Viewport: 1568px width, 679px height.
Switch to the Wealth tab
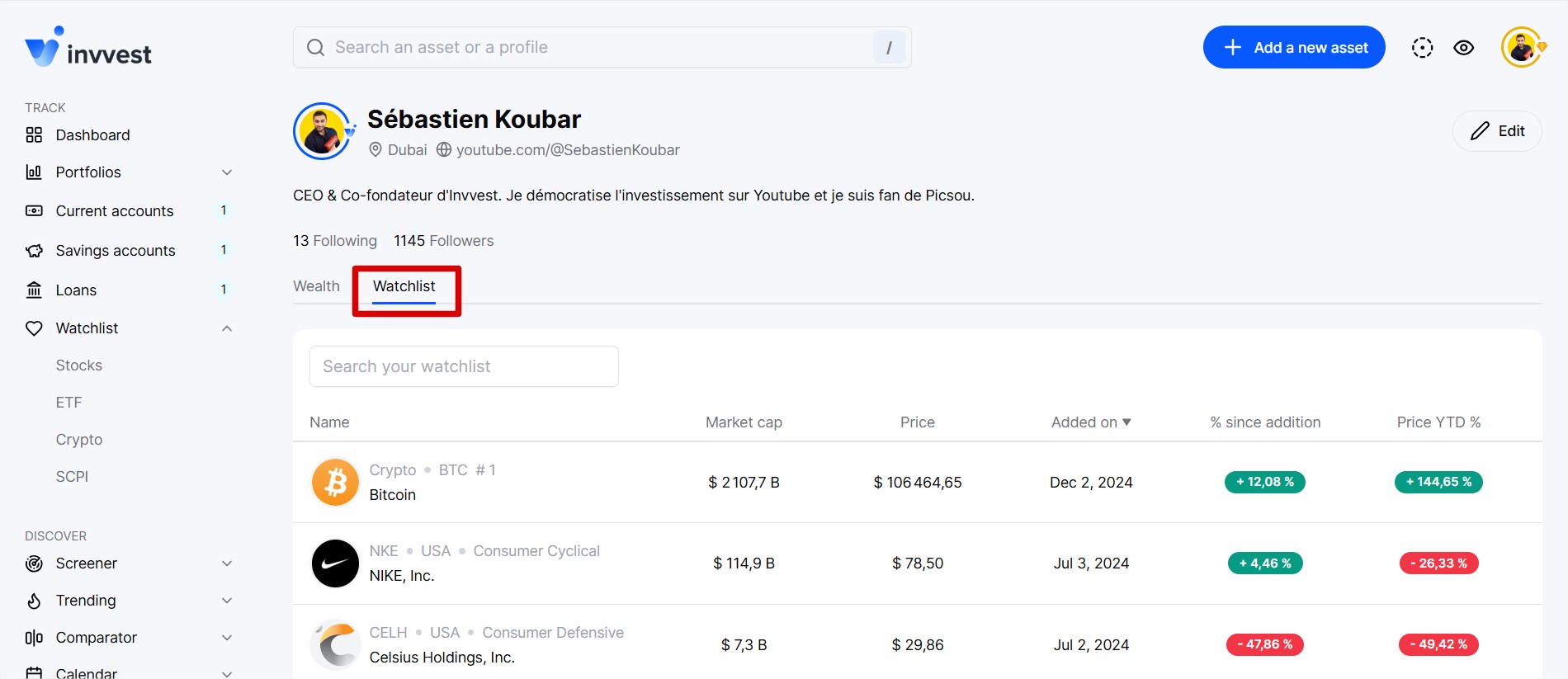coord(316,286)
